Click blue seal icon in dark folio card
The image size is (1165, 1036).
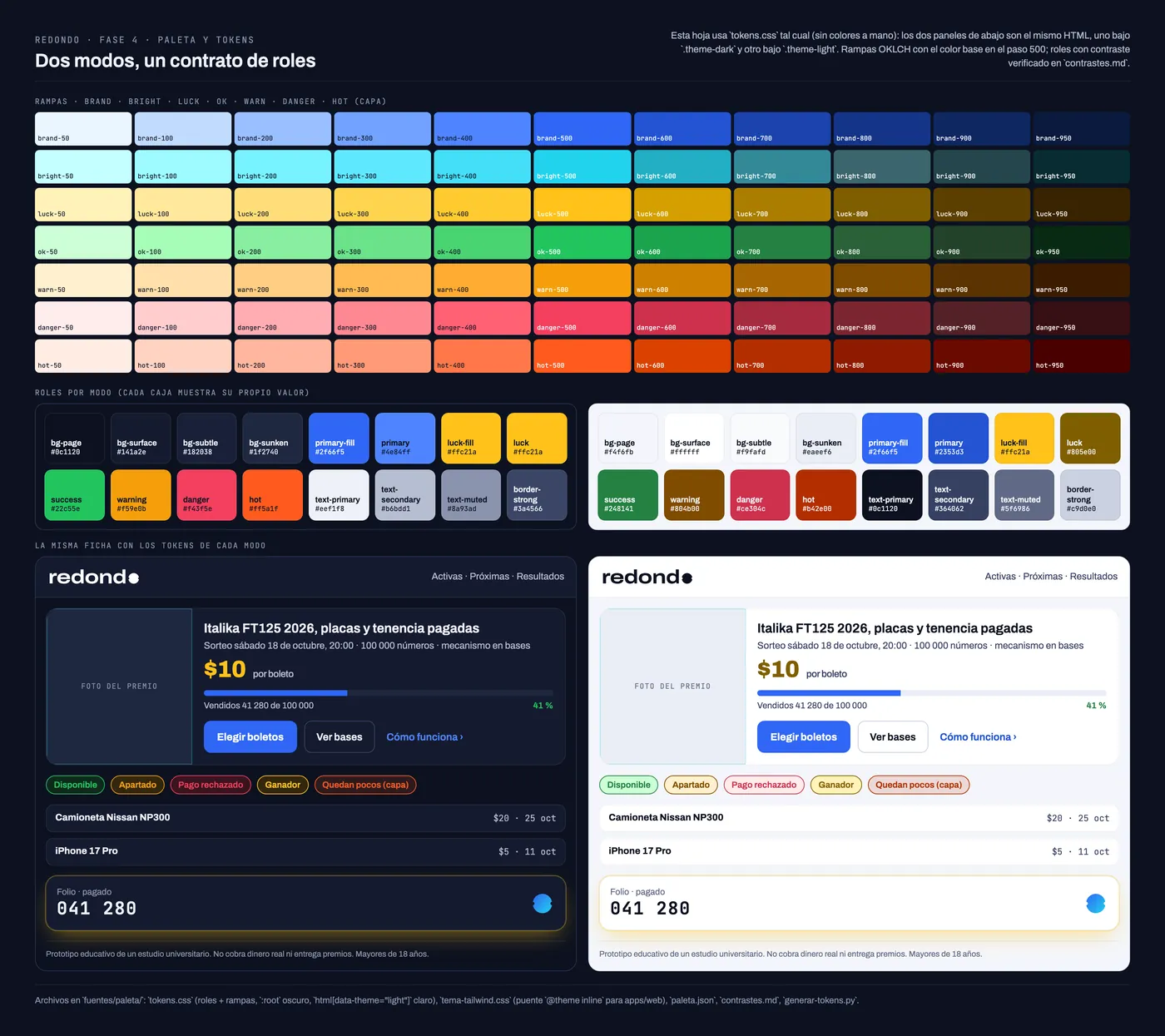pyautogui.click(x=543, y=903)
